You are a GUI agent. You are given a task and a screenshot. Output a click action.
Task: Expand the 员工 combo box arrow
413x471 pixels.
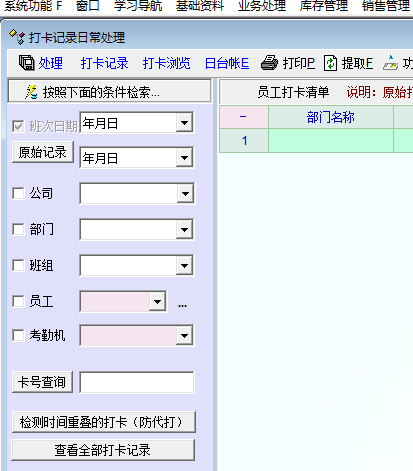[x=157, y=302]
